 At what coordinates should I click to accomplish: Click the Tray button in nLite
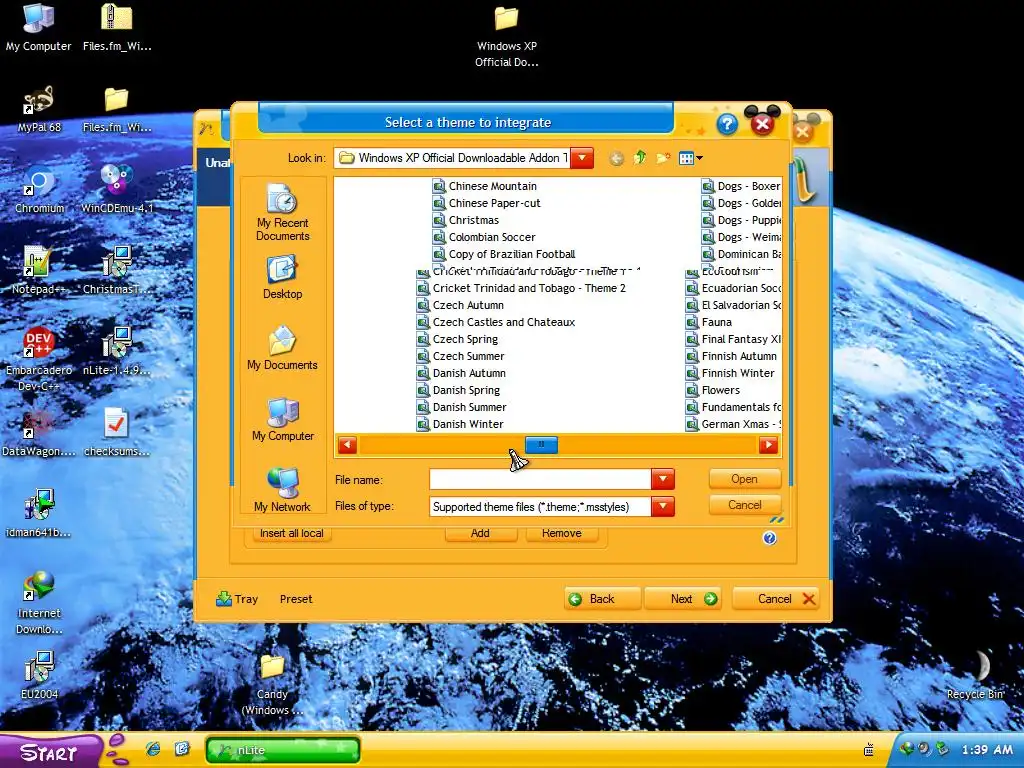(x=237, y=599)
